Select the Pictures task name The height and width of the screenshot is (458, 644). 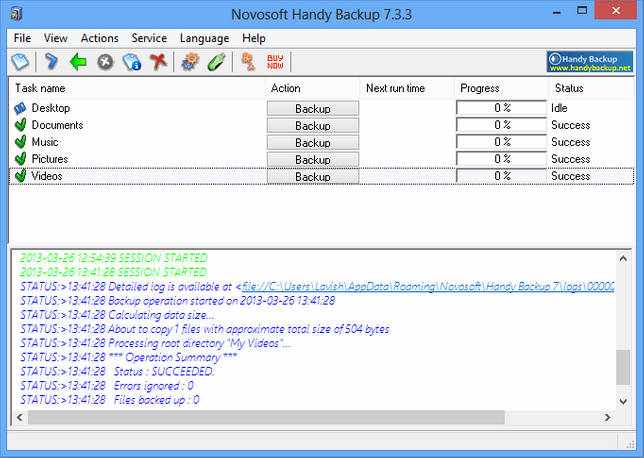coord(50,159)
